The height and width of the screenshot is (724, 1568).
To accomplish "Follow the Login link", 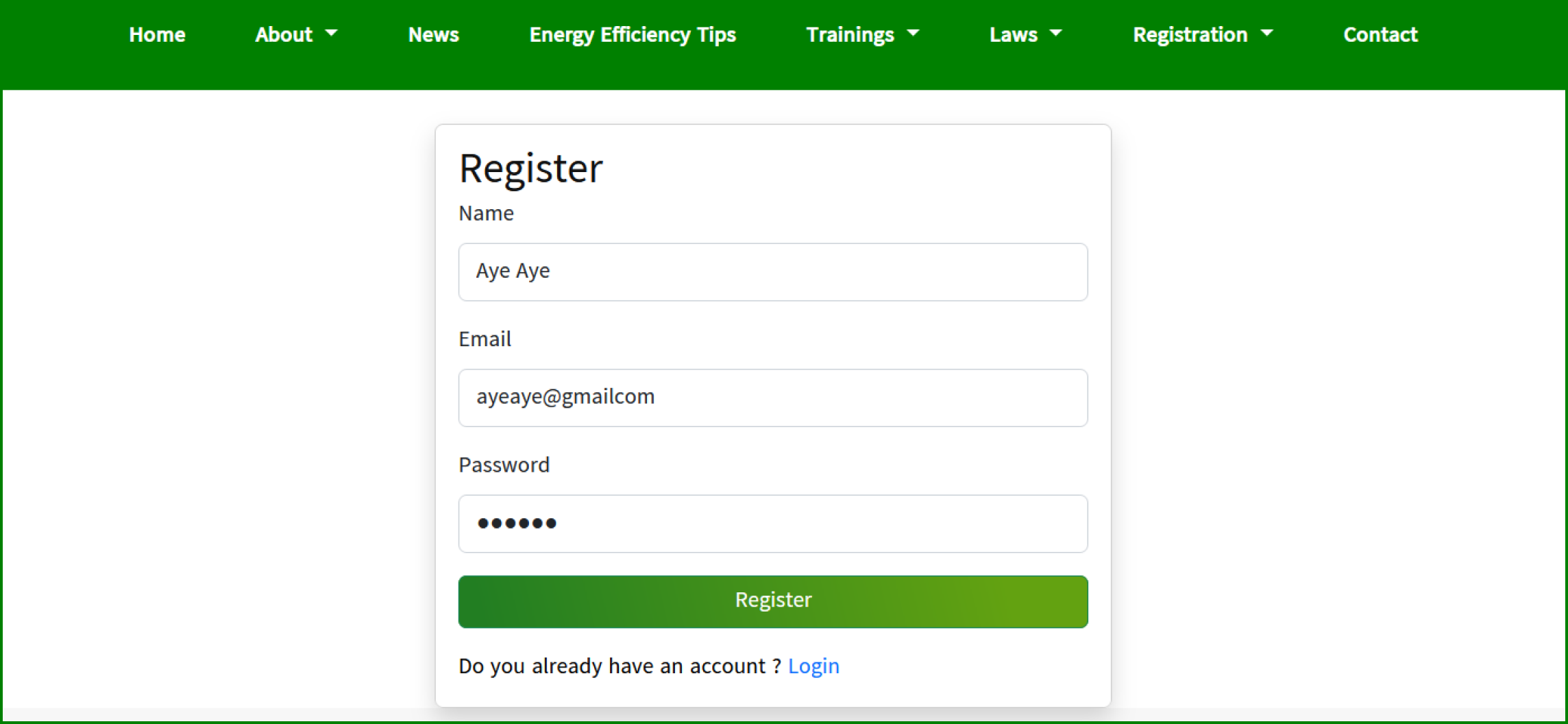I will coord(813,666).
